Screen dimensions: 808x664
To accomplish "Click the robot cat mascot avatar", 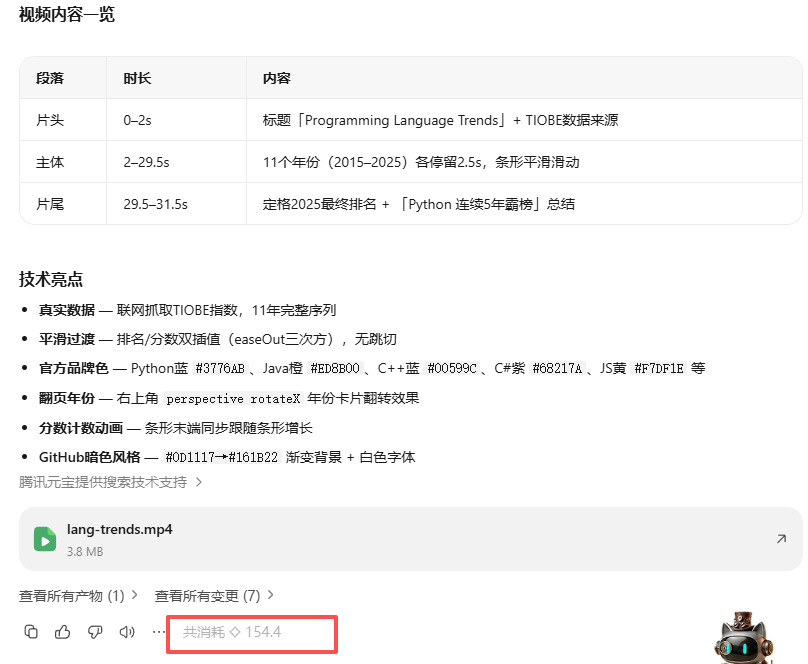I will point(744,638).
